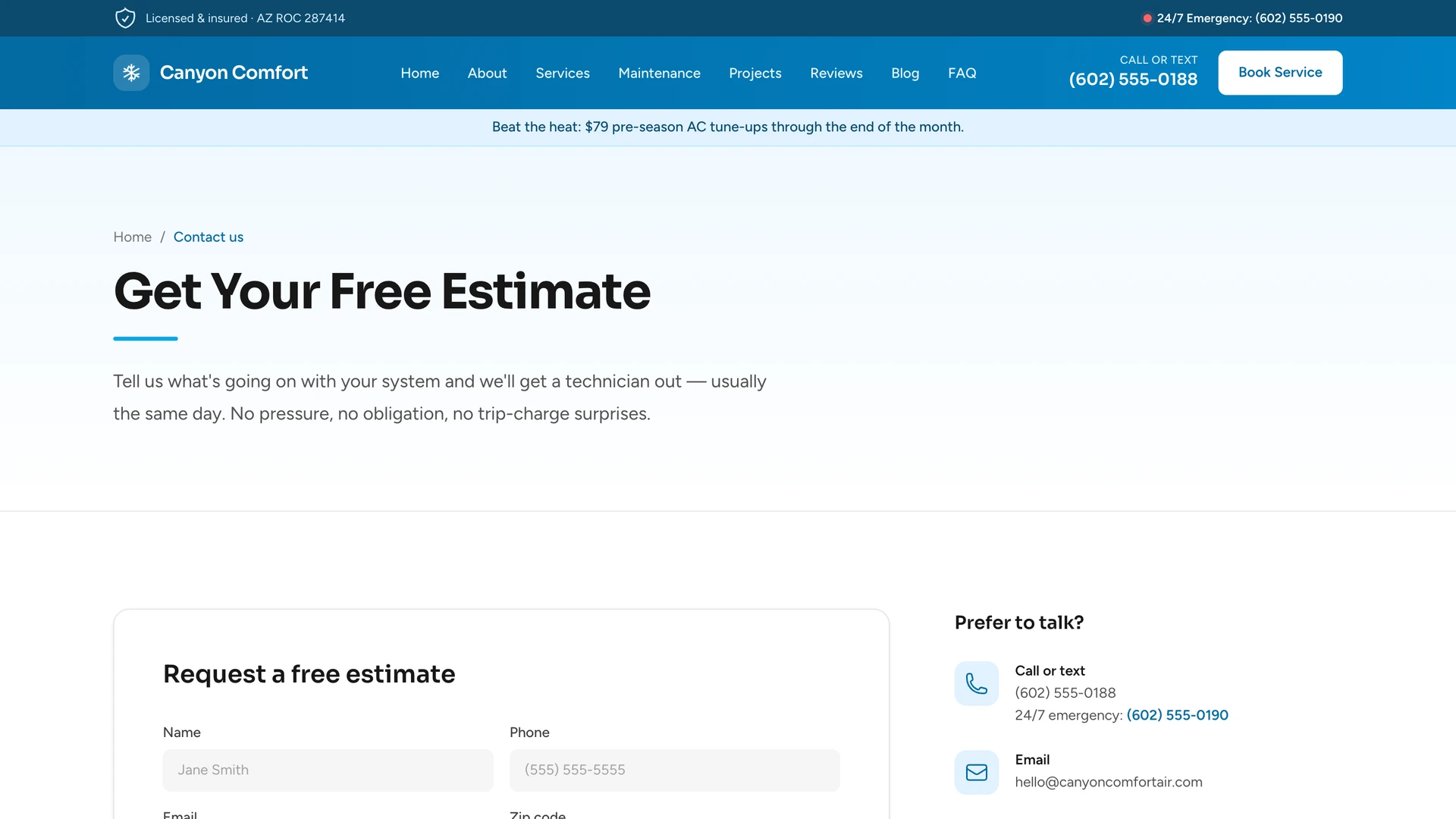Focus the Phone input field
The width and height of the screenshot is (1456, 819).
(x=674, y=770)
